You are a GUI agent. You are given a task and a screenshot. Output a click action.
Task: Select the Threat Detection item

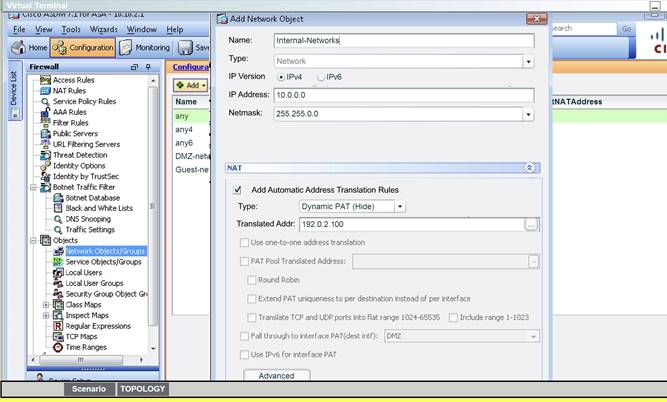[79, 155]
